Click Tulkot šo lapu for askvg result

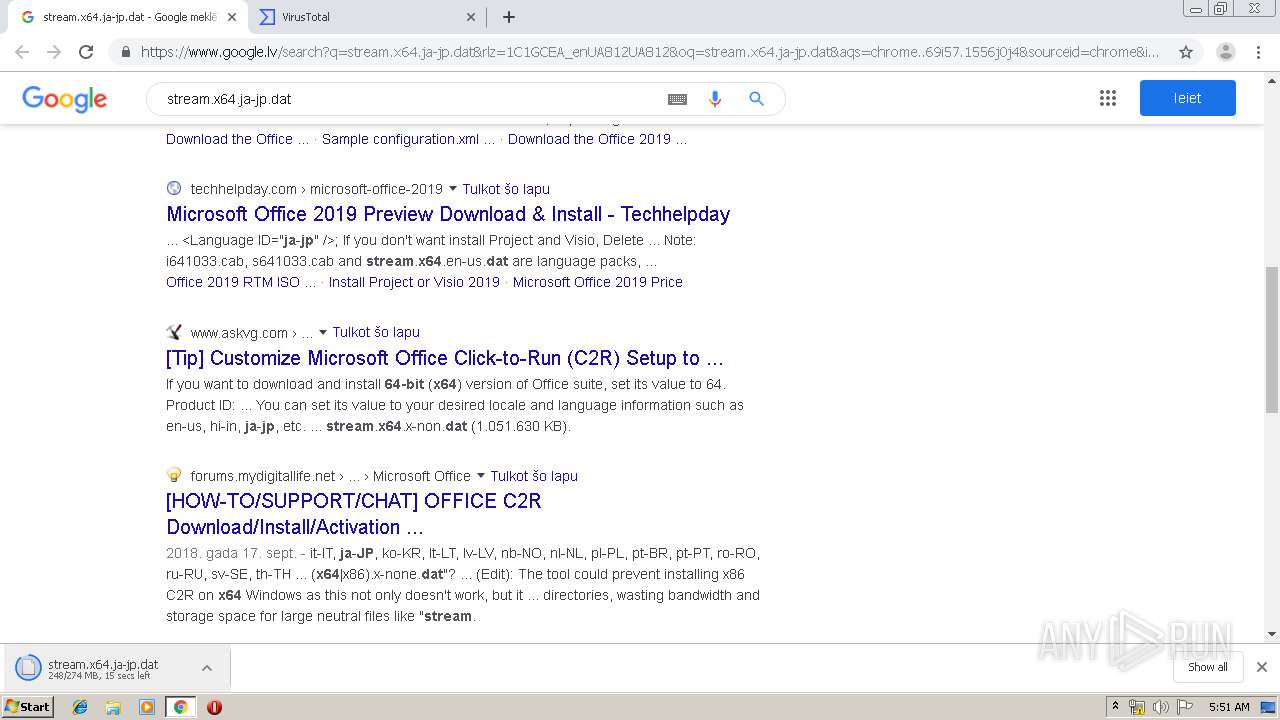pyautogui.click(x=376, y=332)
